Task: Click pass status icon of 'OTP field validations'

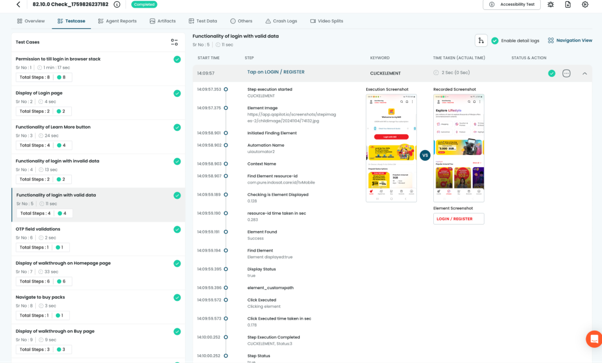Action: point(177,229)
